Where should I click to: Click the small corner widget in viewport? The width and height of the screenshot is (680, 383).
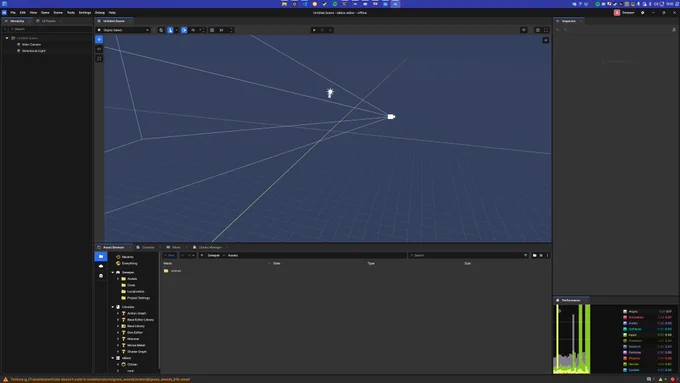pos(546,40)
